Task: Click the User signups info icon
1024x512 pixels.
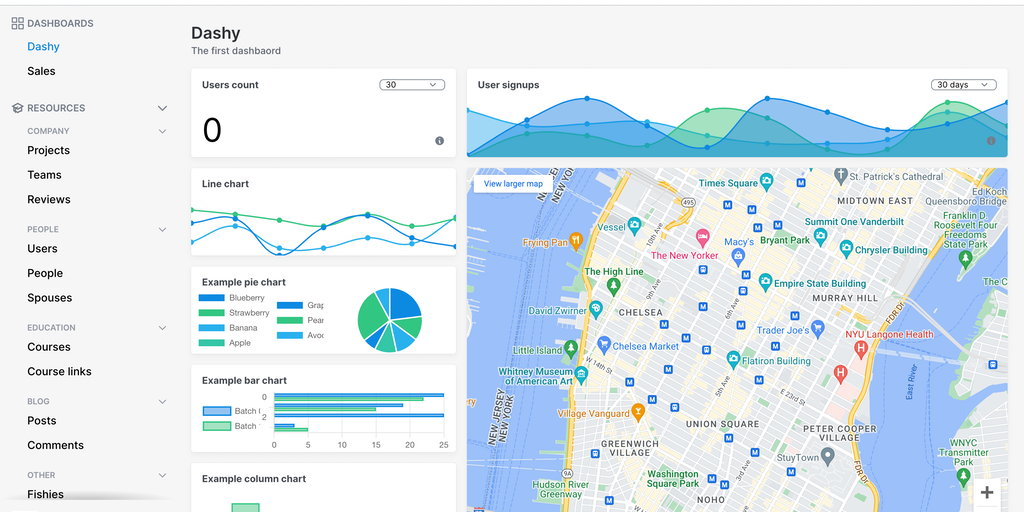Action: pyautogui.click(x=991, y=141)
